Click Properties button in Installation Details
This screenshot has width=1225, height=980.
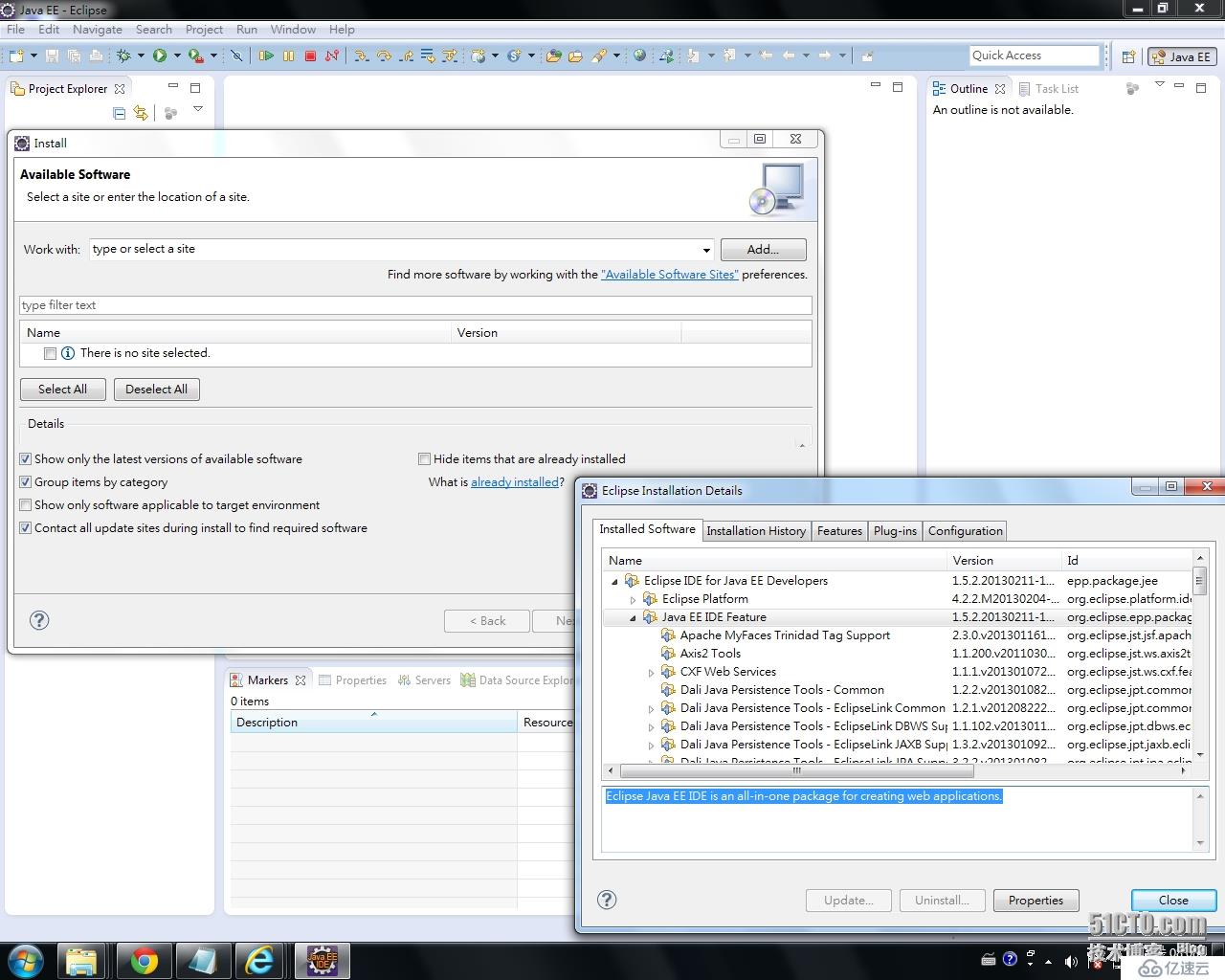click(1036, 901)
